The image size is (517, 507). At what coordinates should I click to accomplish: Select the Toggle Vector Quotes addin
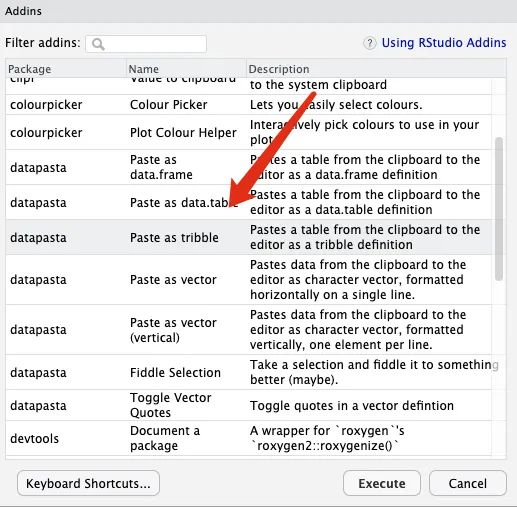tap(248, 405)
